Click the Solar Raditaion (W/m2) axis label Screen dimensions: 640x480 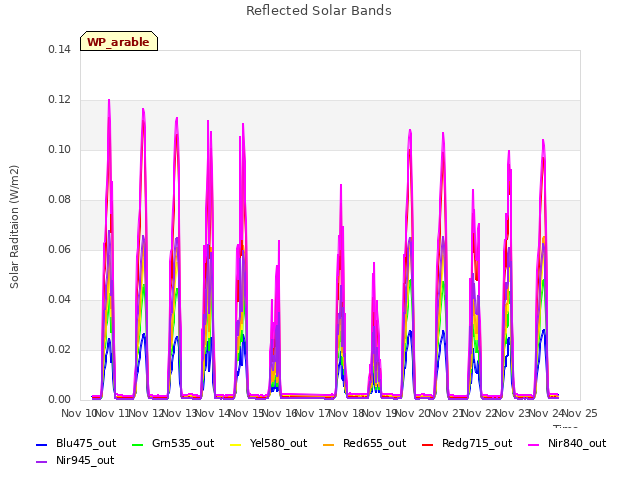[x=14, y=227]
